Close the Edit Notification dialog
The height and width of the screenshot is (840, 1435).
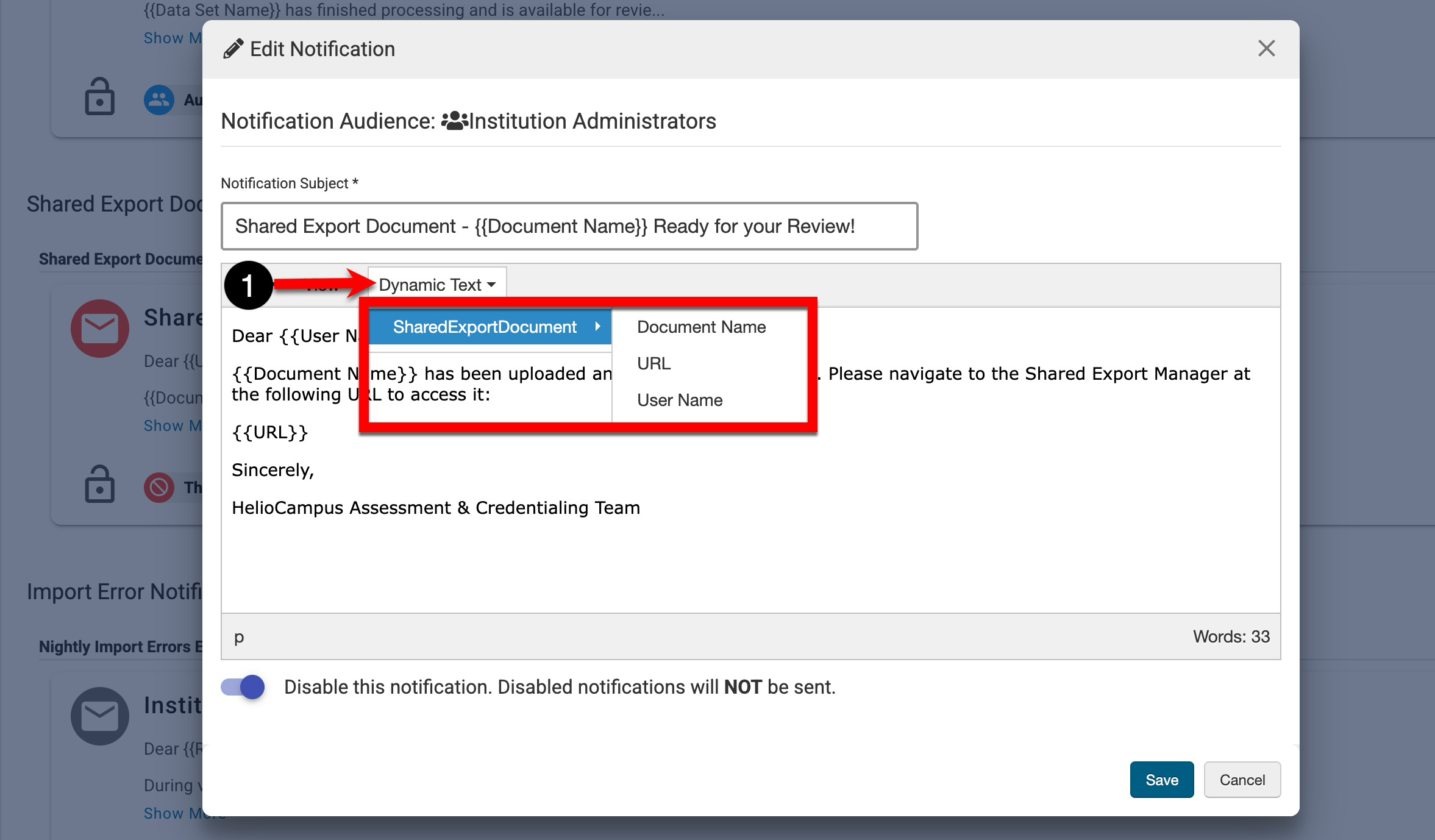(1266, 49)
